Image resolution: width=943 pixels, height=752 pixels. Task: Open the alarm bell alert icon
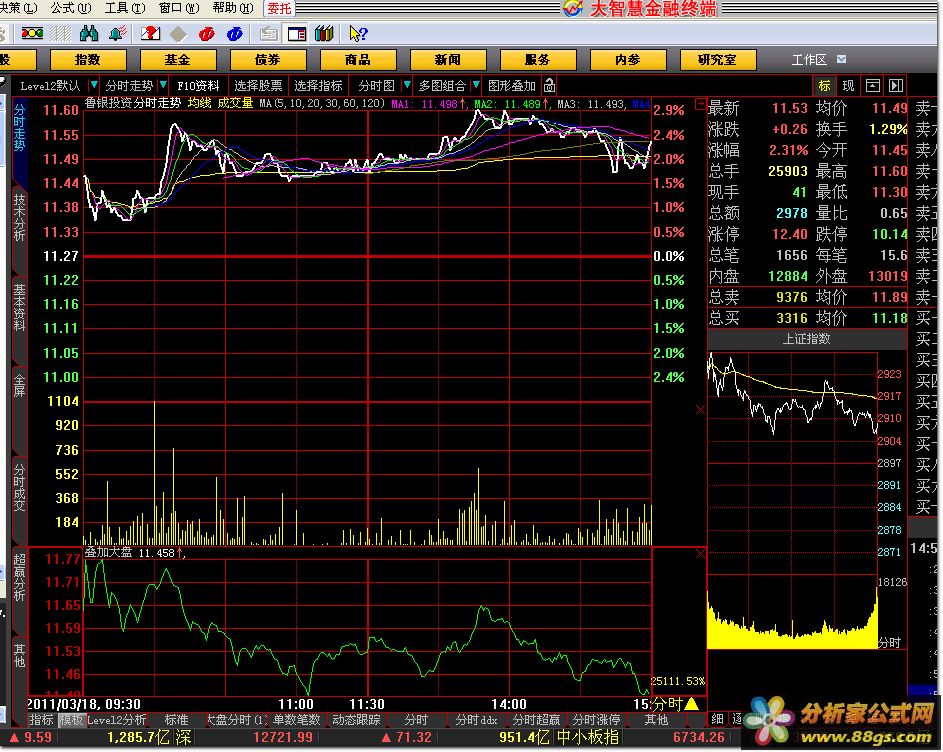[117, 34]
